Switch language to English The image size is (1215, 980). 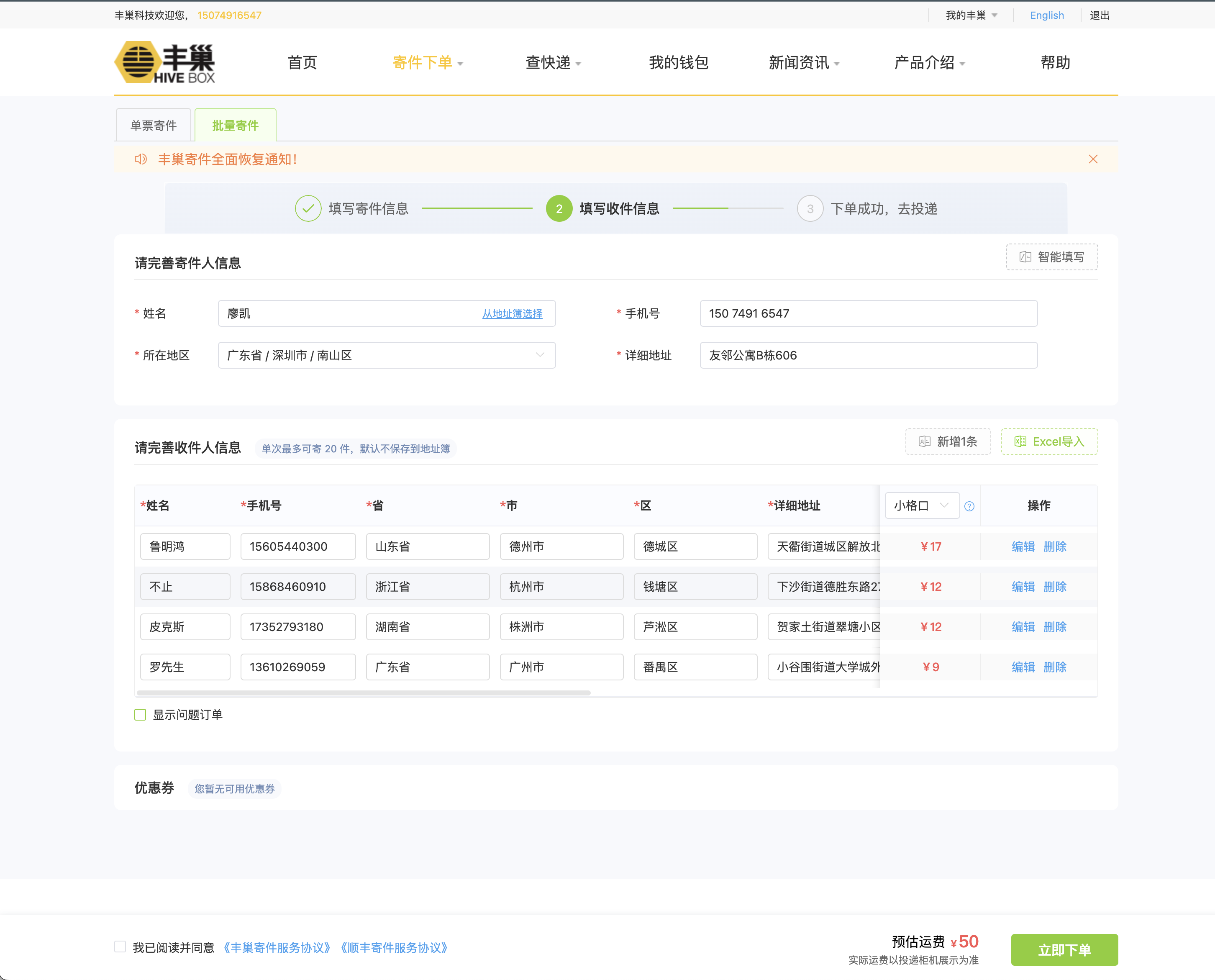coord(1046,15)
